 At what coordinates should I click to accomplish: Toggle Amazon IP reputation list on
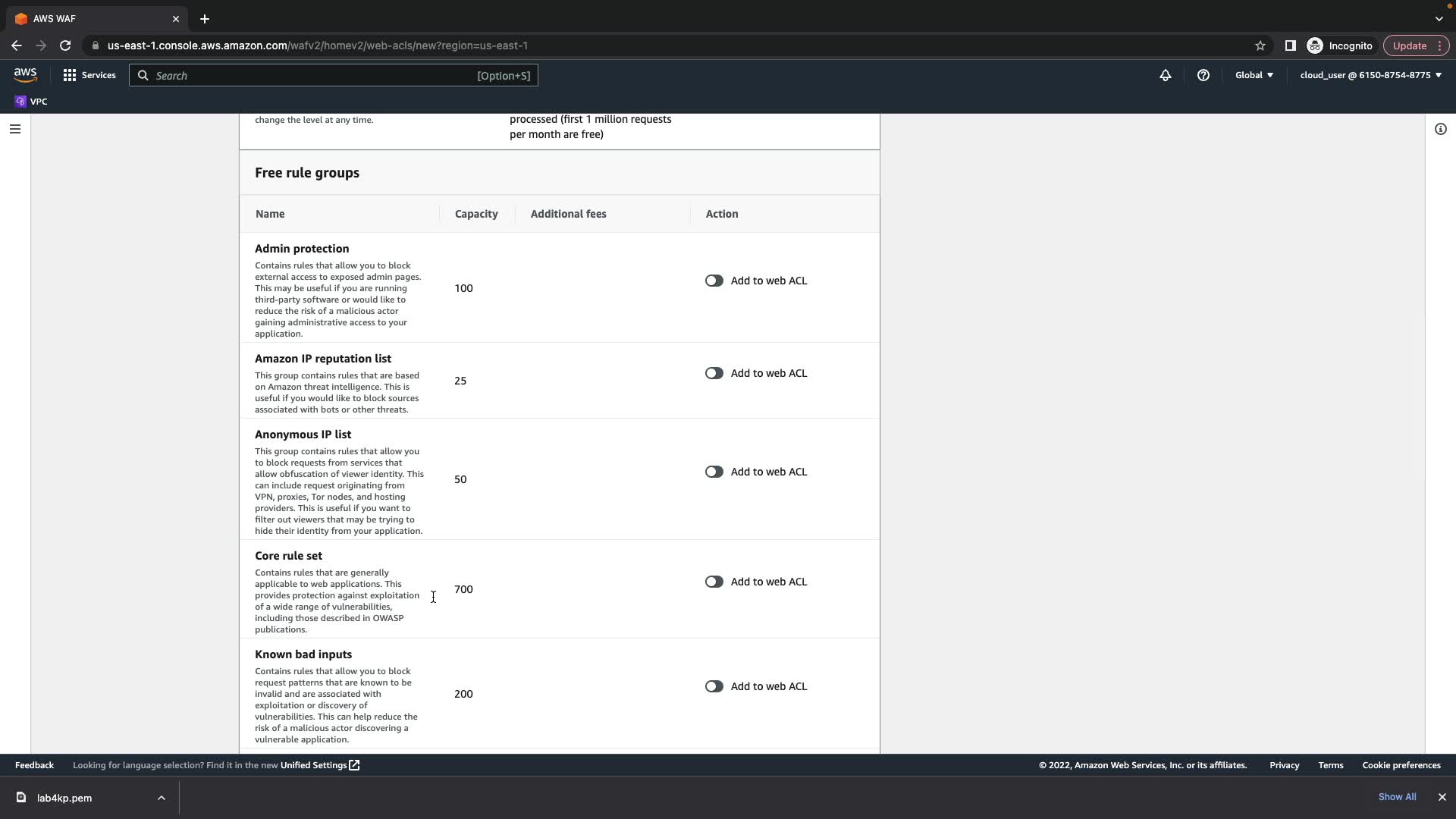pos(714,373)
